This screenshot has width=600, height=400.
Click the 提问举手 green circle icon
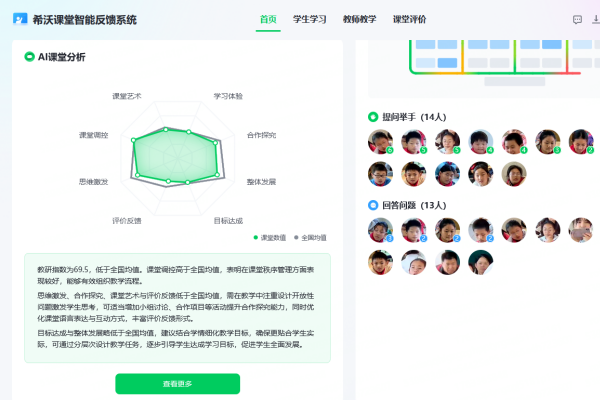(373, 117)
